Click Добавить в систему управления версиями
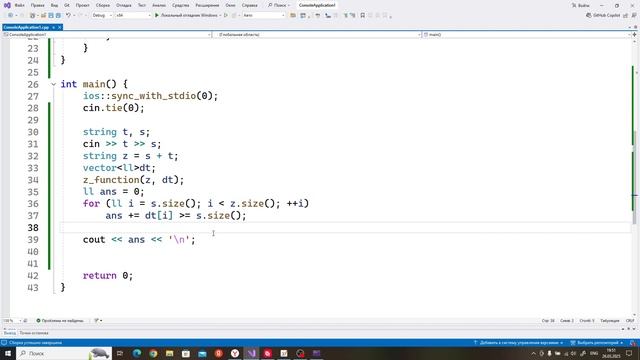 click(518, 343)
